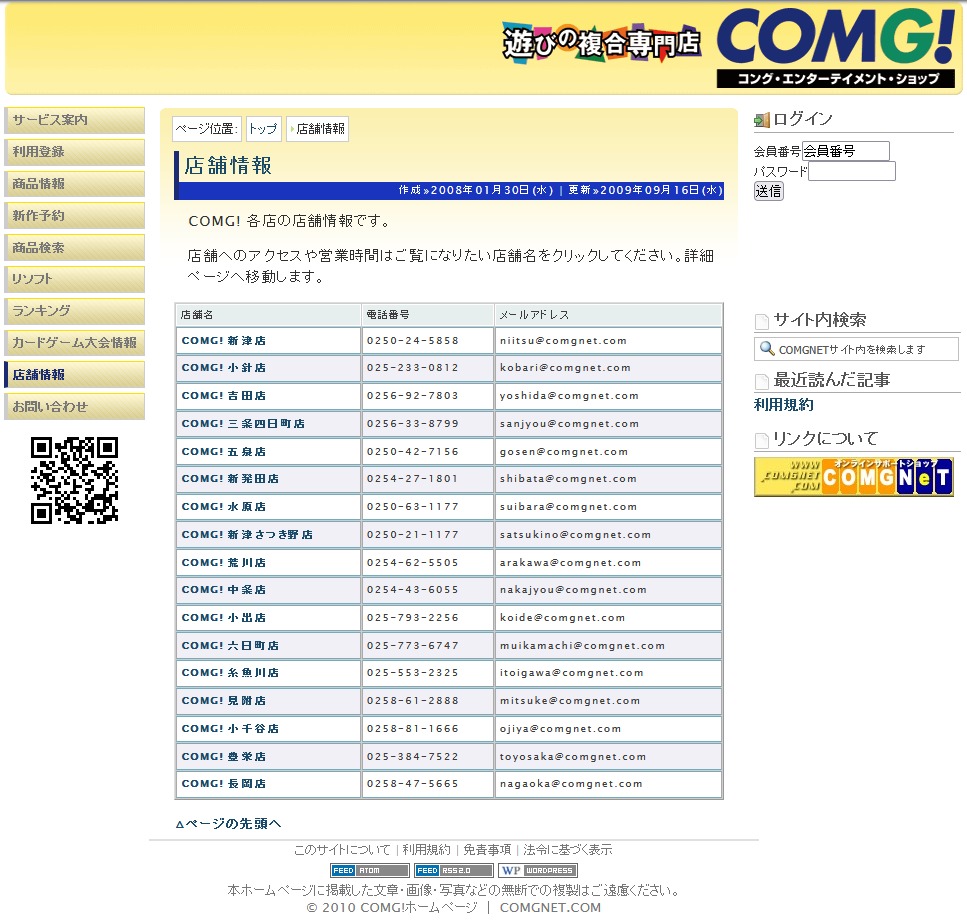Open COMG! 水原店 store page
Screen dimensions: 967x923
point(224,507)
